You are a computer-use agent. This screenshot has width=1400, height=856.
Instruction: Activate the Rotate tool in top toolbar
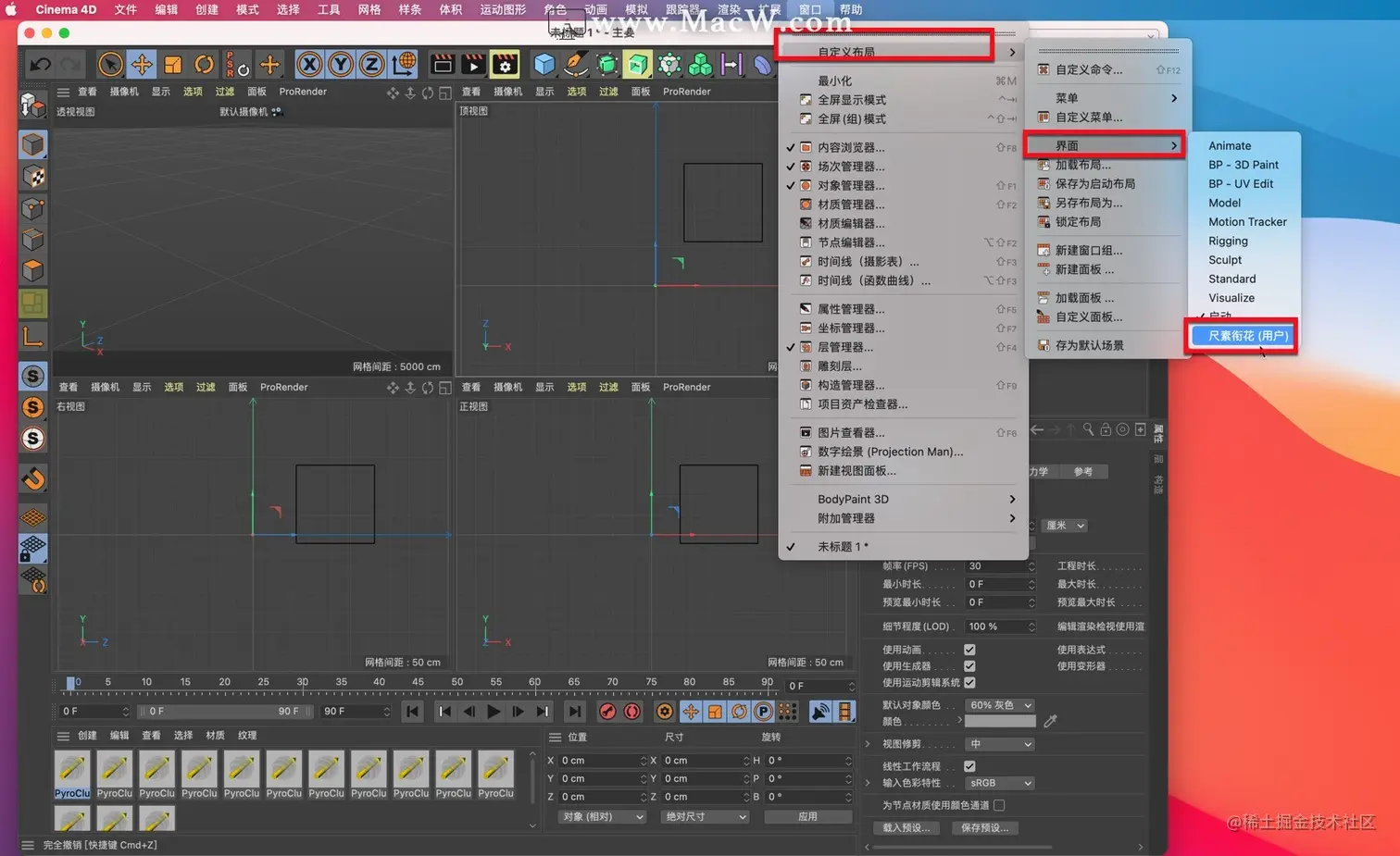point(204,64)
